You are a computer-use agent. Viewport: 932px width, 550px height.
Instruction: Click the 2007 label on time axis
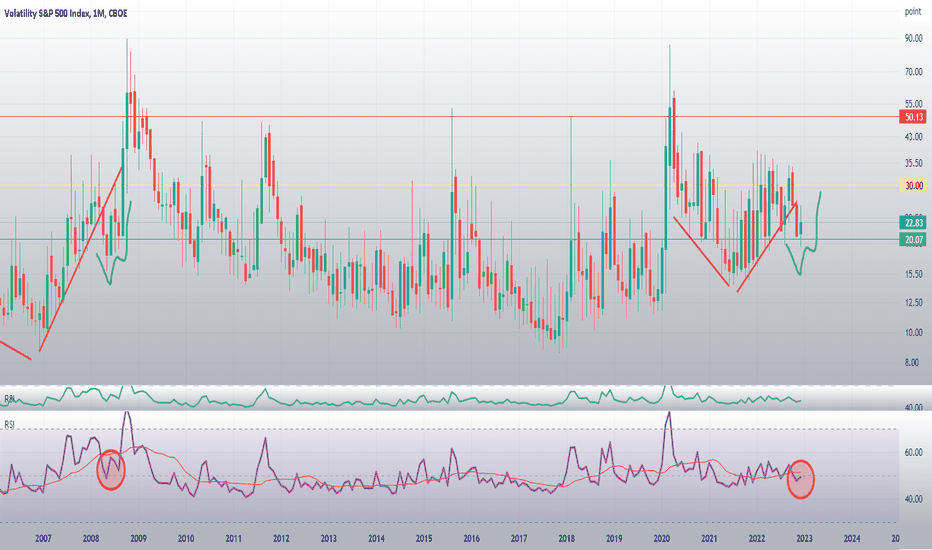[x=43, y=539]
